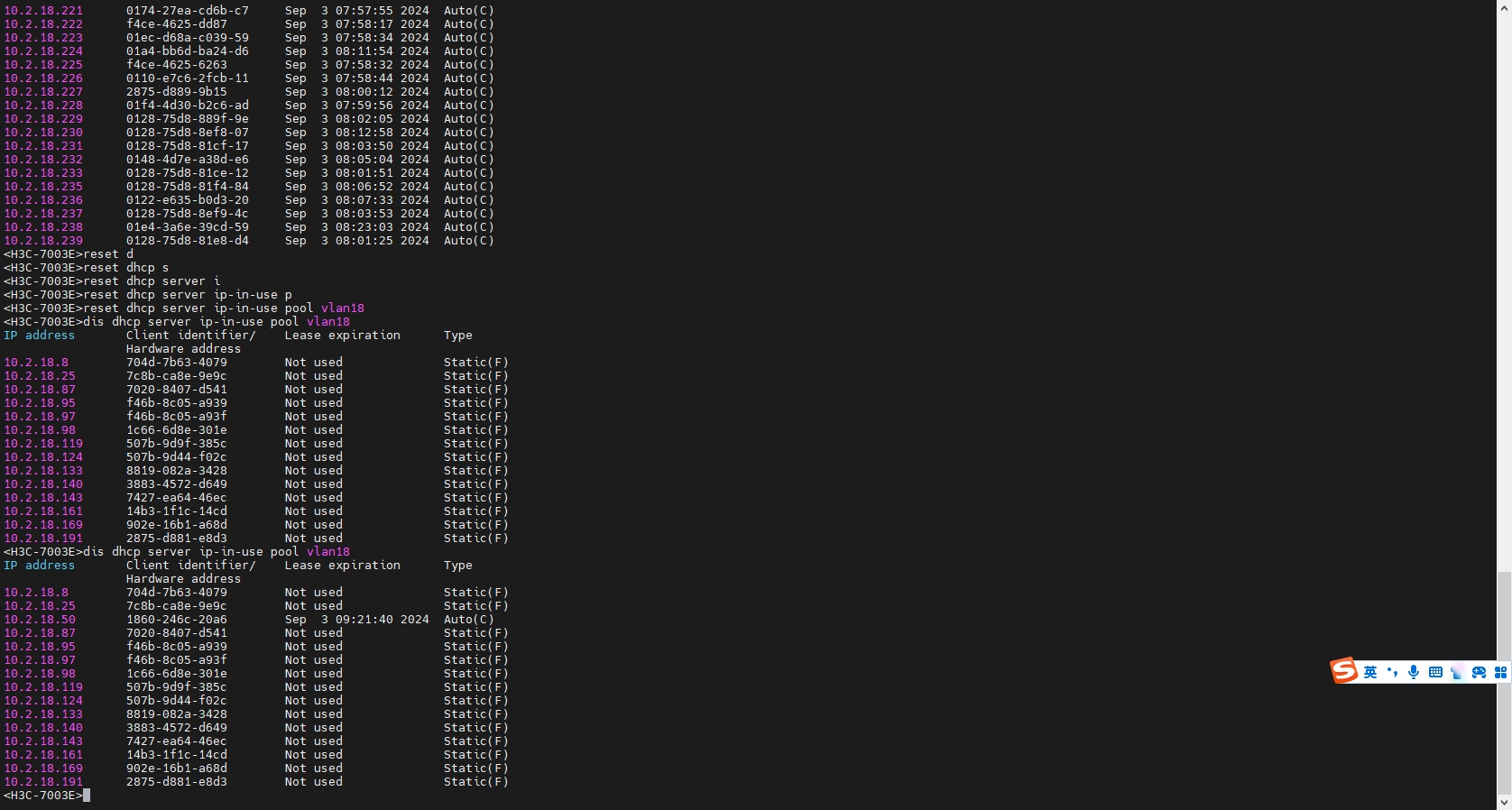Toggle the 英 English/Chinese input mode
The width and height of the screenshot is (1512, 810).
1370,672
